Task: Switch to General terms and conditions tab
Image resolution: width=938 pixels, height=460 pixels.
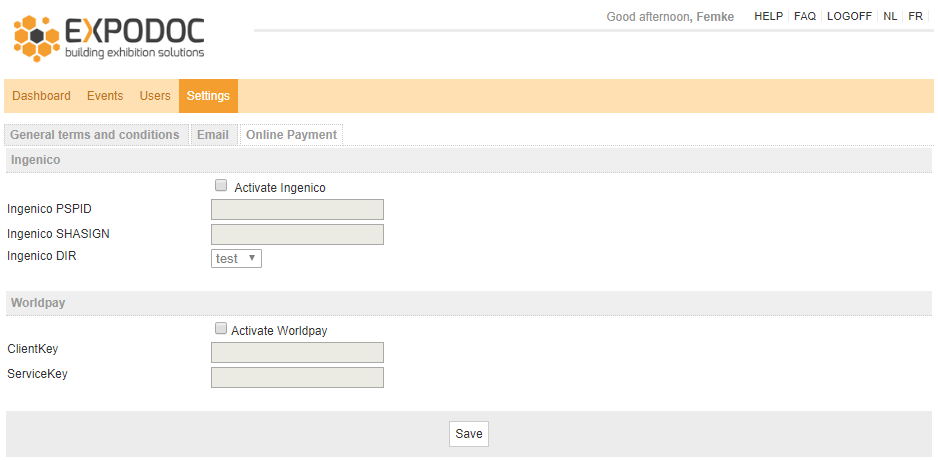Action: [95, 135]
